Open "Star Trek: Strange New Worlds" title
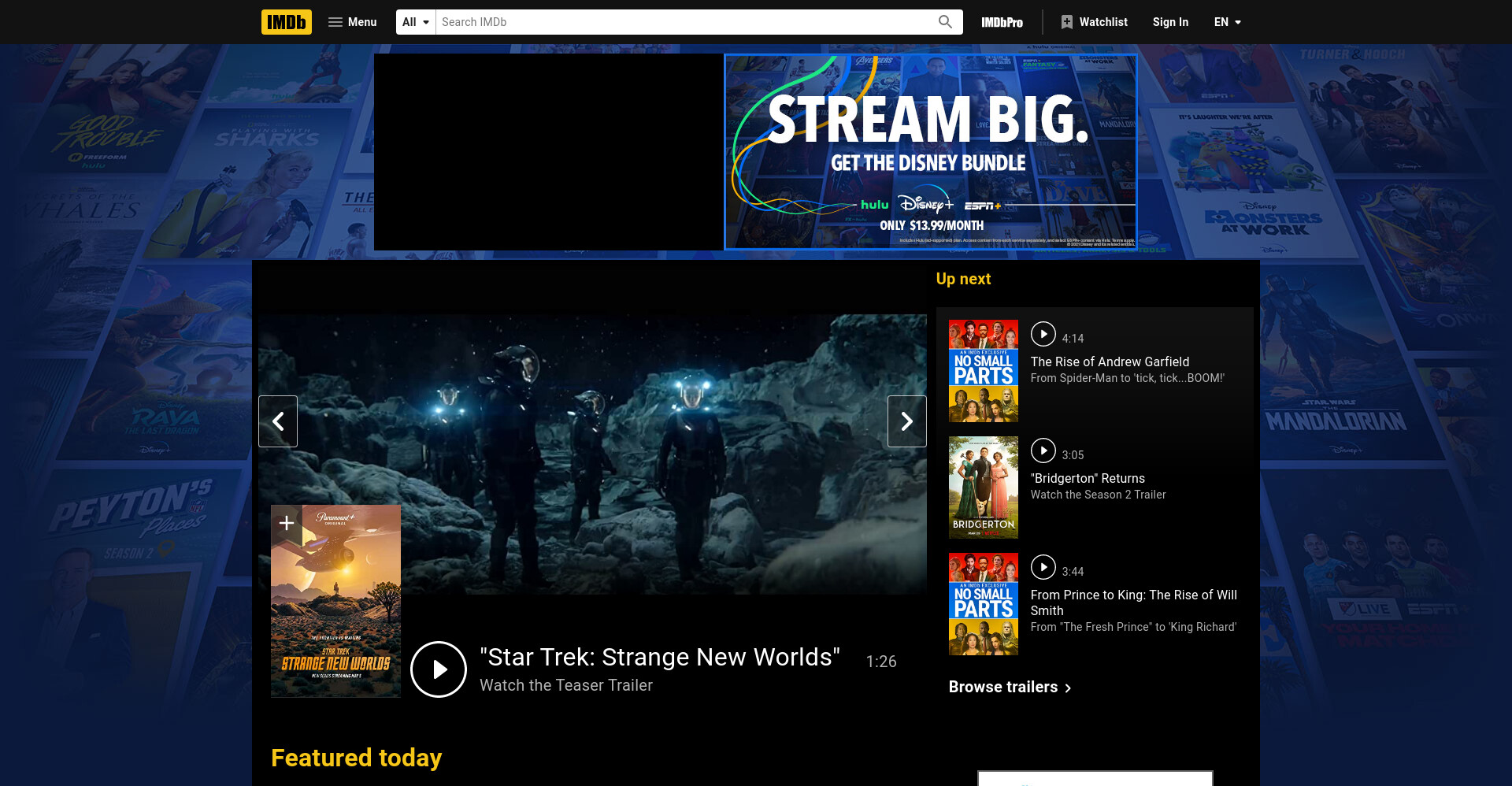 tap(660, 657)
